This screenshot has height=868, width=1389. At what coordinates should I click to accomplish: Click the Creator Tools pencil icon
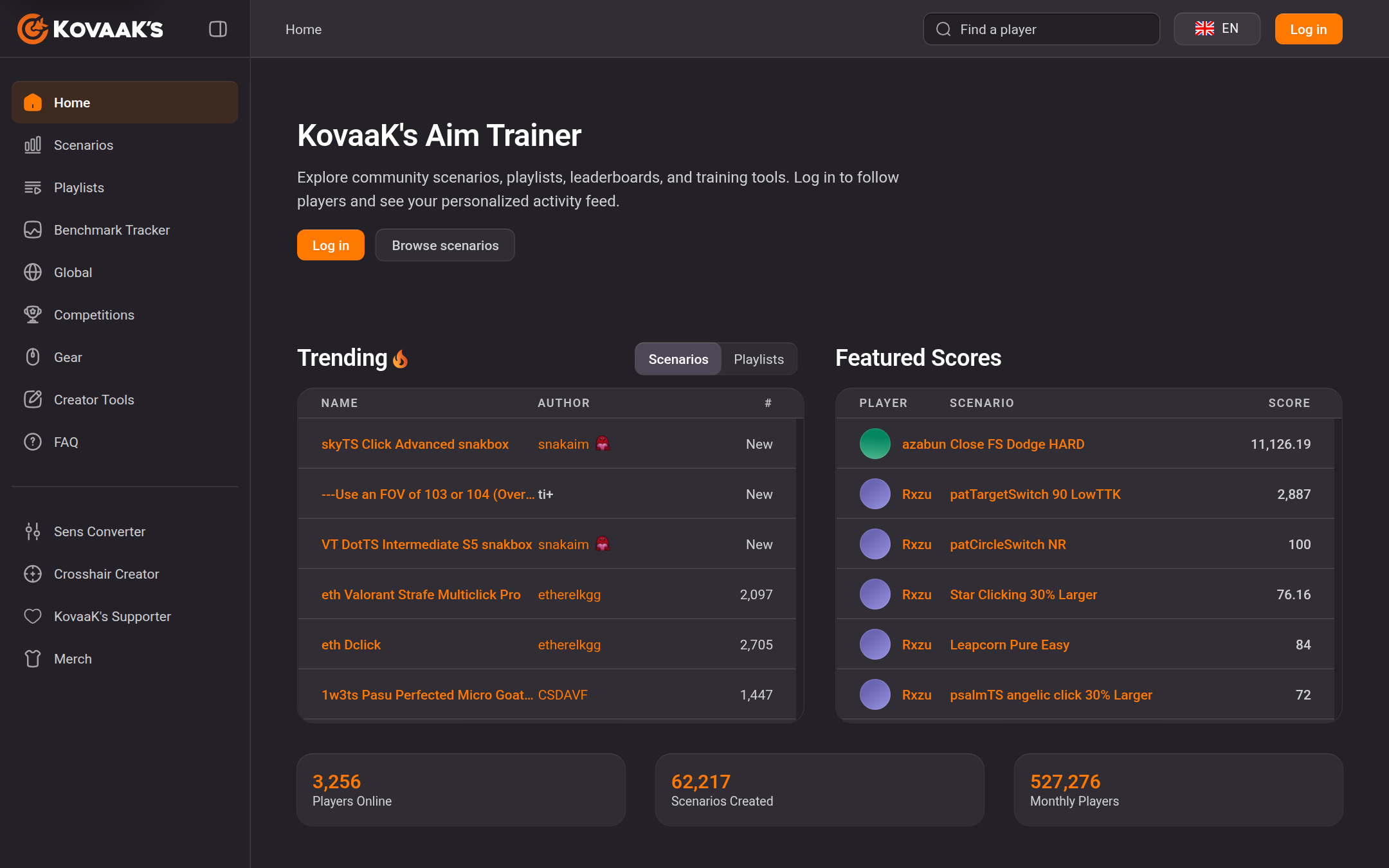pyautogui.click(x=33, y=399)
